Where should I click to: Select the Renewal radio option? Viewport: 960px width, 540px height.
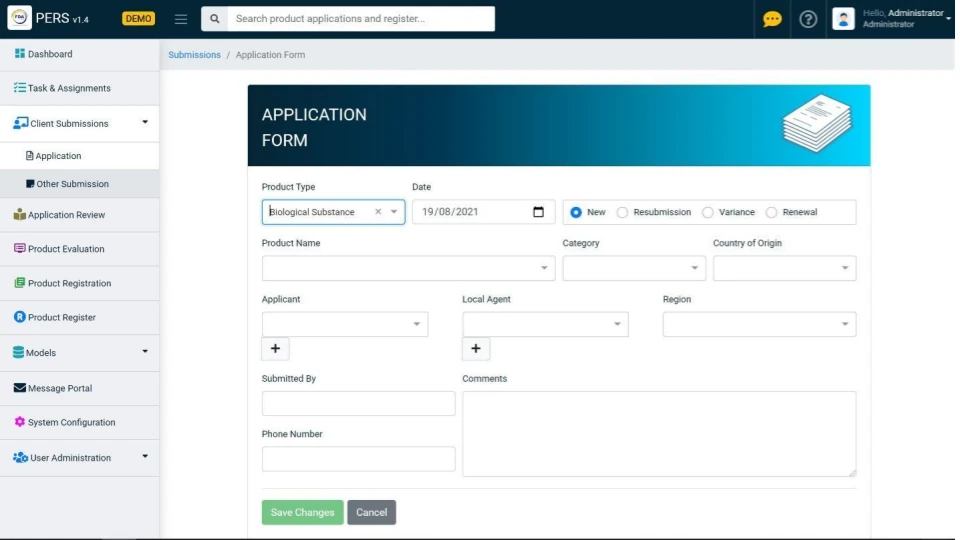coord(771,212)
